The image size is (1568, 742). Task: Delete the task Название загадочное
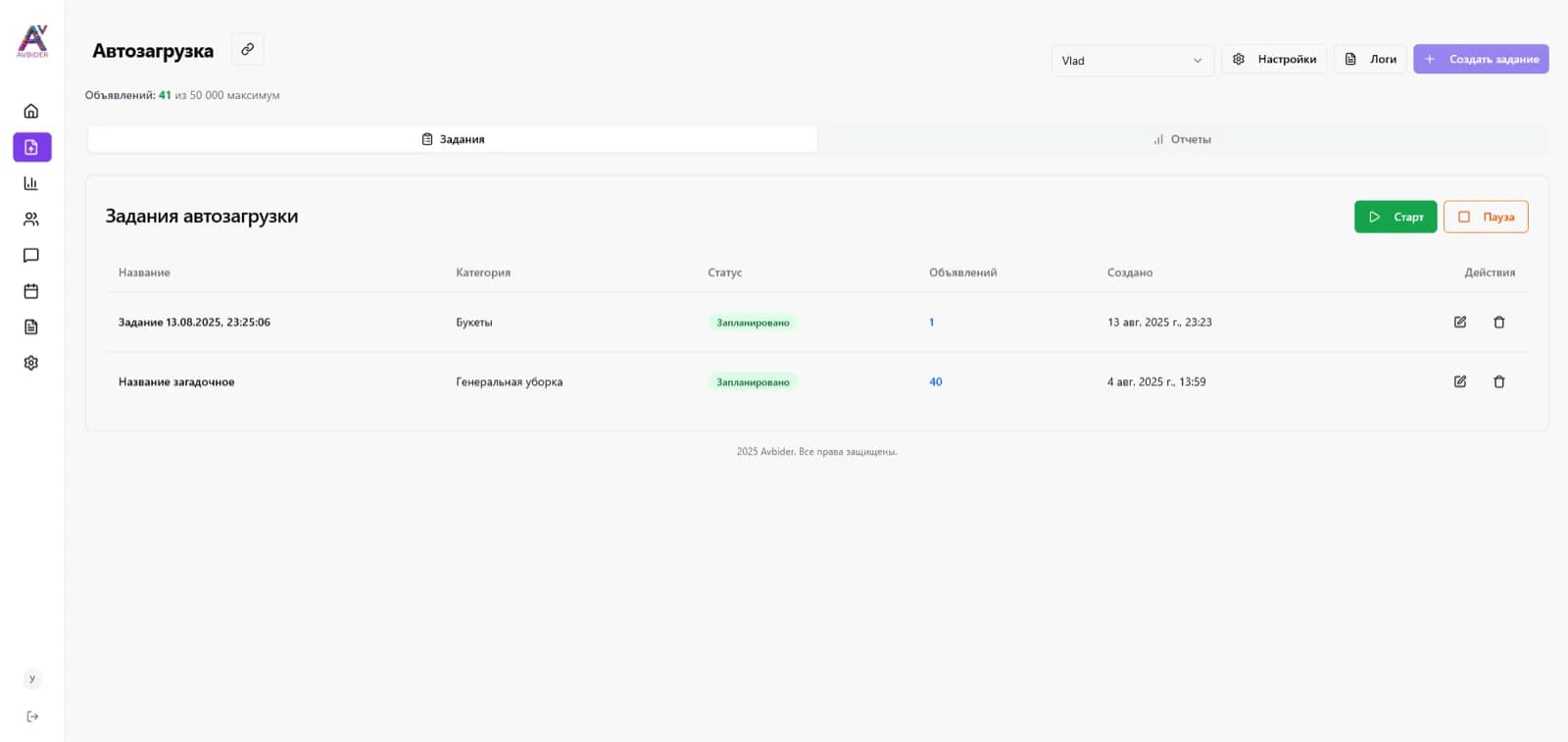tap(1499, 382)
